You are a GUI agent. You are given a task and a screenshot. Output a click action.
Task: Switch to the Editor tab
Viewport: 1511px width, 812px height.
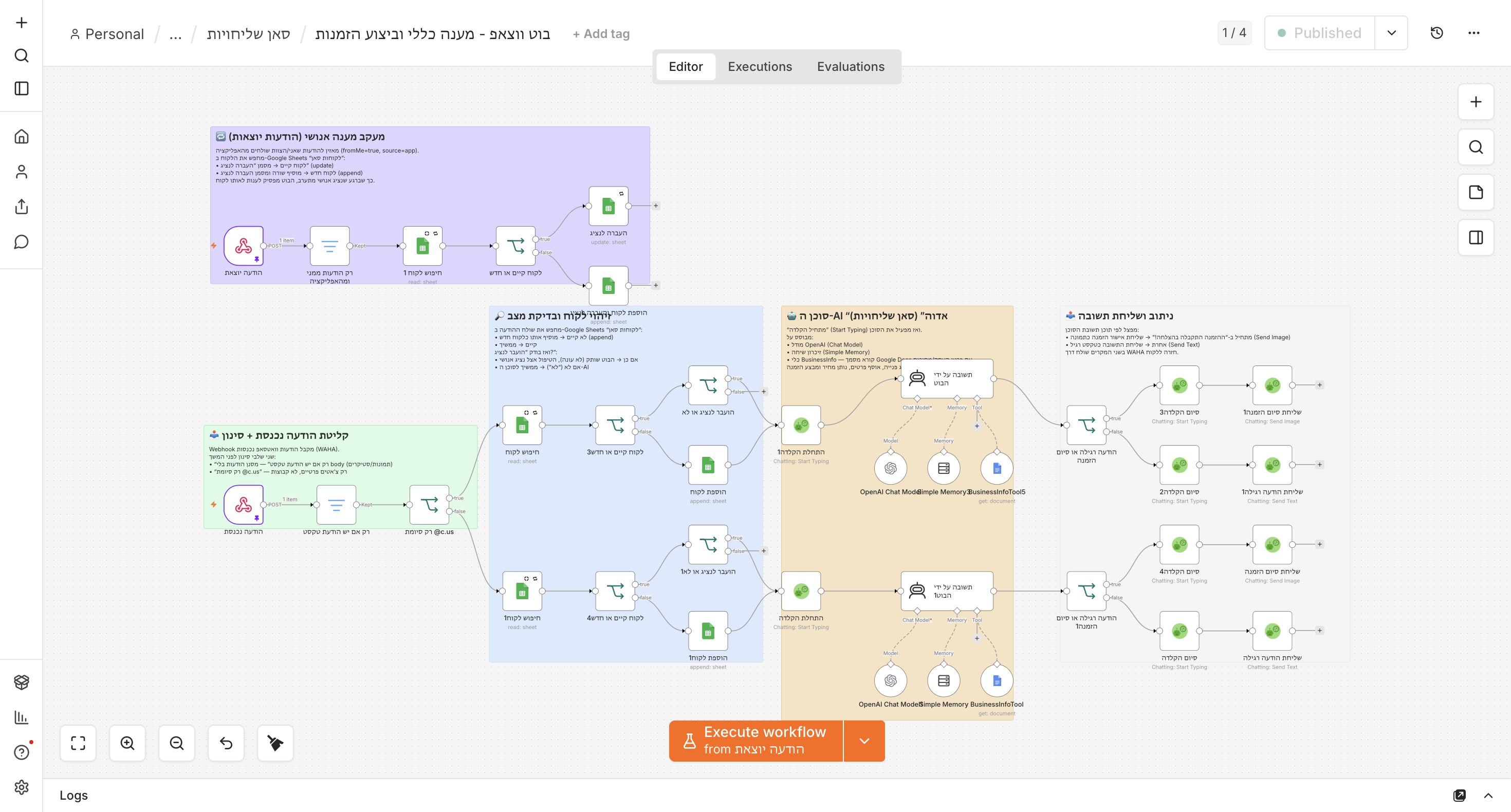point(686,67)
